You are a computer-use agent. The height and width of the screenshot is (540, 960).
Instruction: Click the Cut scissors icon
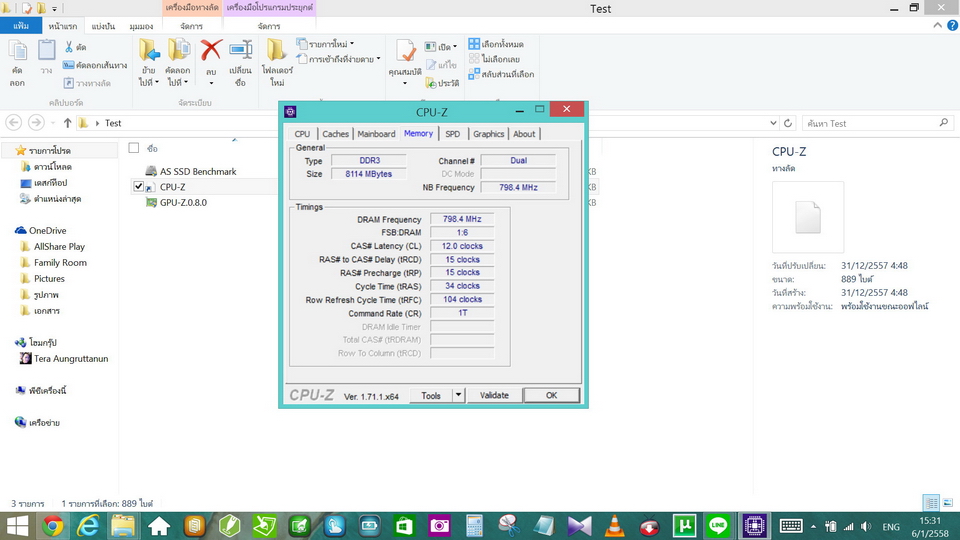pos(69,47)
